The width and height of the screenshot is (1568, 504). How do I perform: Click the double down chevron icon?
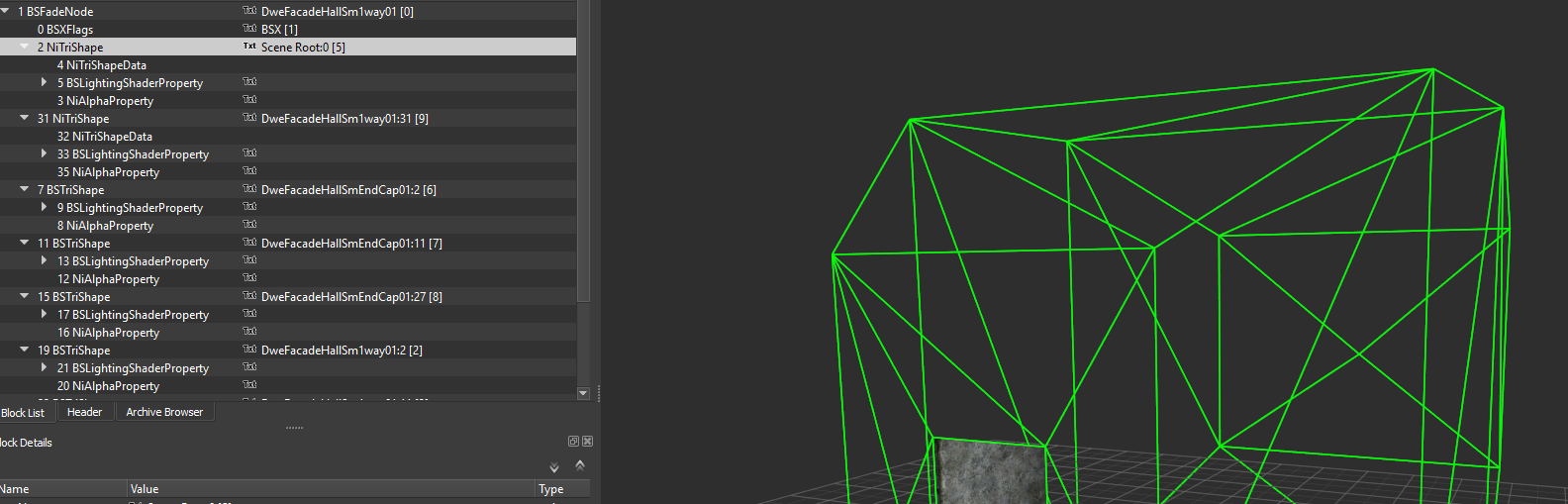(x=554, y=467)
